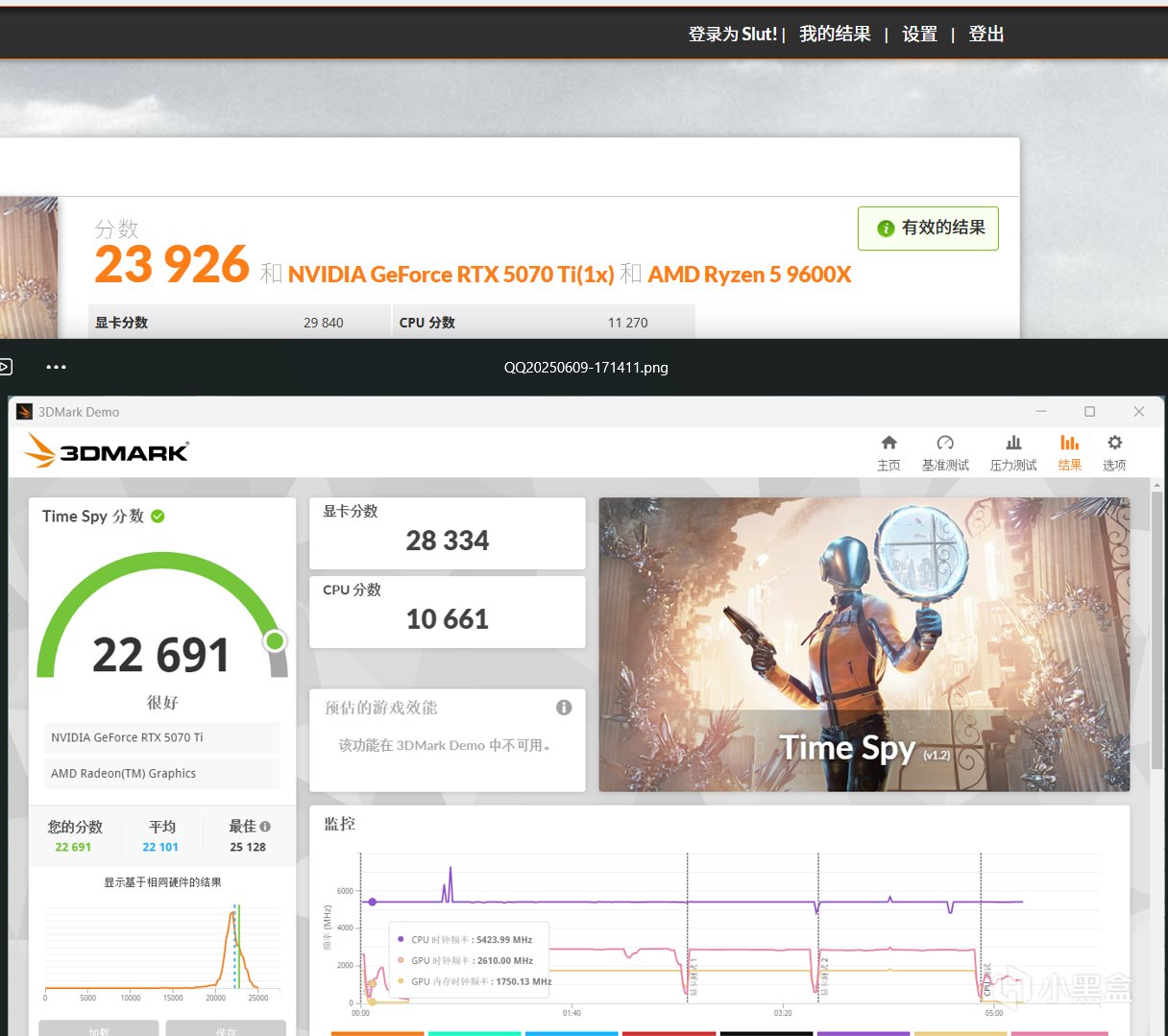The width and height of the screenshot is (1168, 1036).
Task: Click the 22 691 Time Spy score
Action: tap(161, 656)
